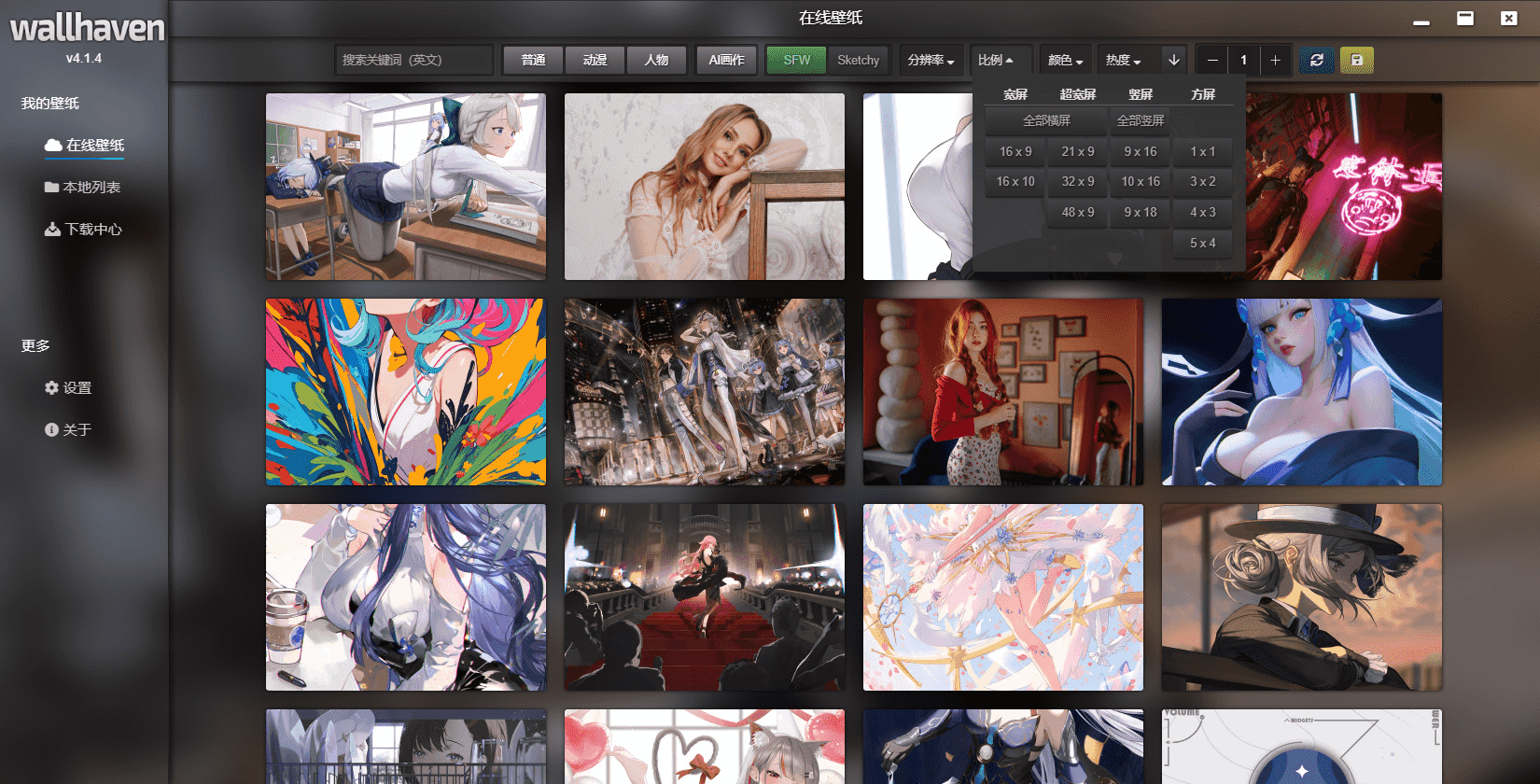The width and height of the screenshot is (1540, 784).
Task: Select 全部竖屏 all portrait ratios
Action: point(1141,120)
